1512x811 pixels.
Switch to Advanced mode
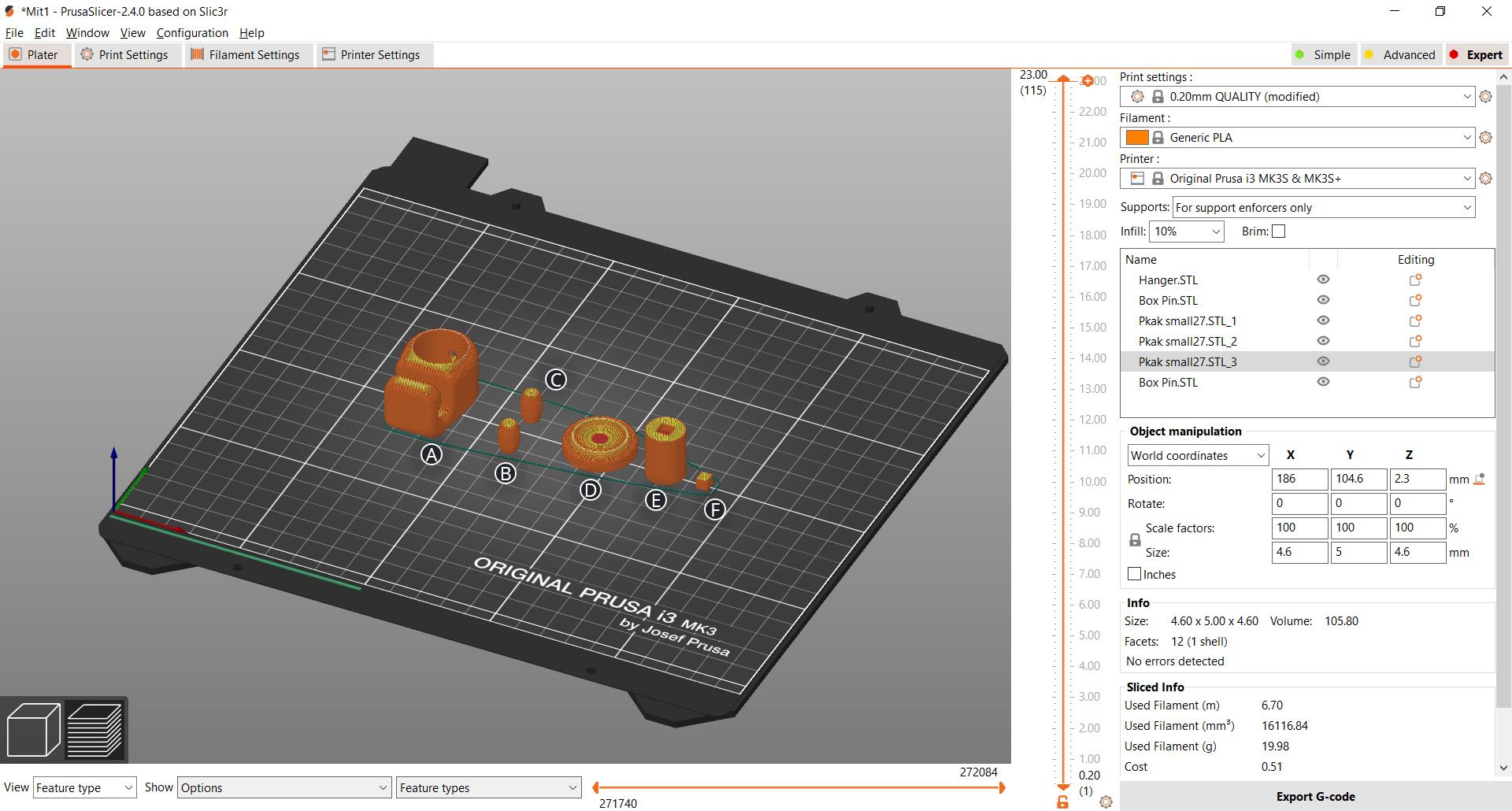click(1400, 55)
